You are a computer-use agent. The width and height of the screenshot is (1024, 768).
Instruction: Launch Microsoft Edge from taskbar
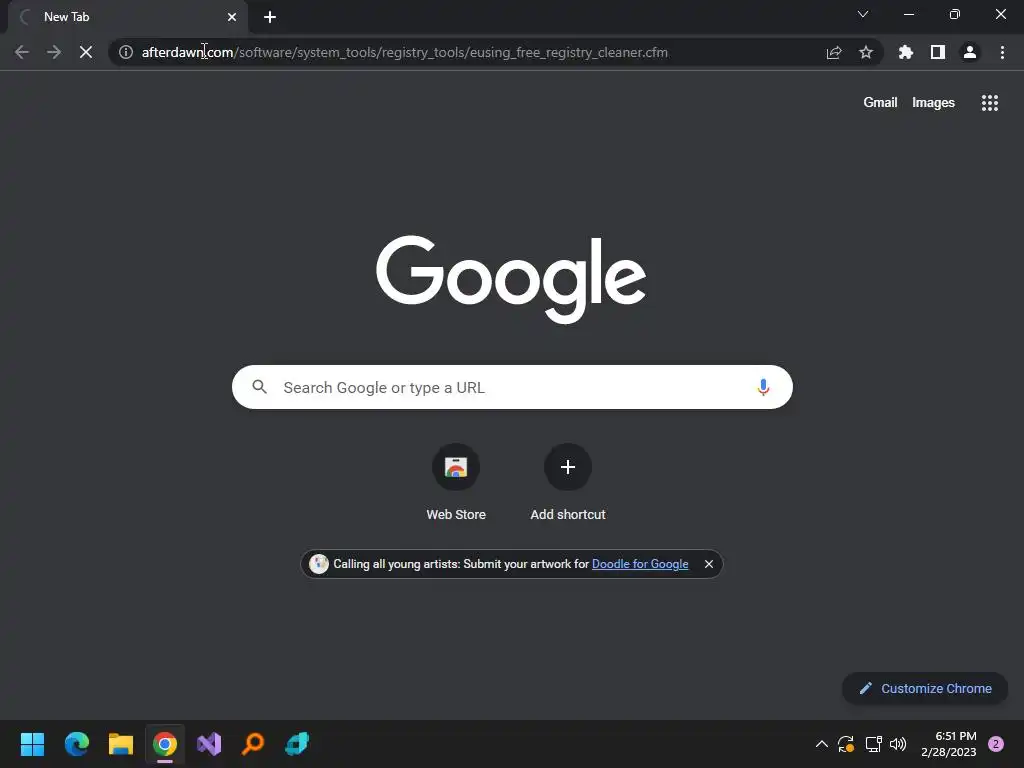tap(76, 744)
